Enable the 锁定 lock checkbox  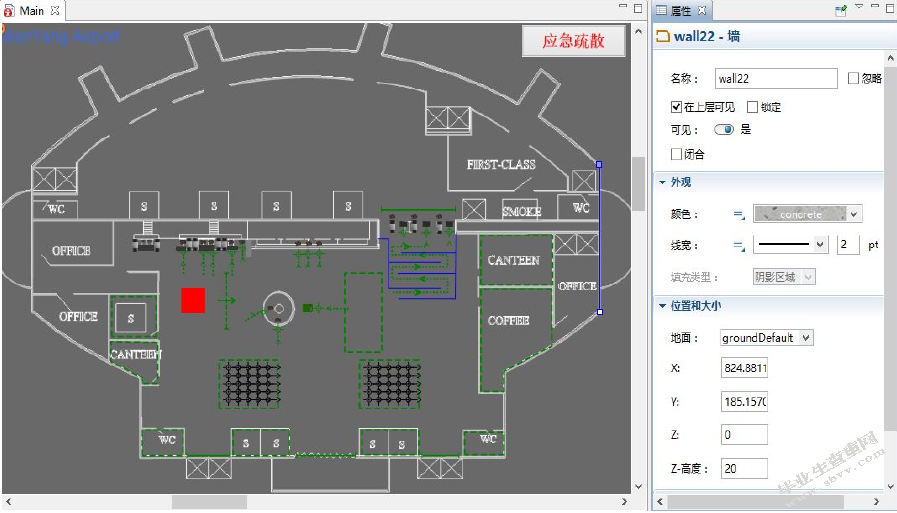point(752,107)
